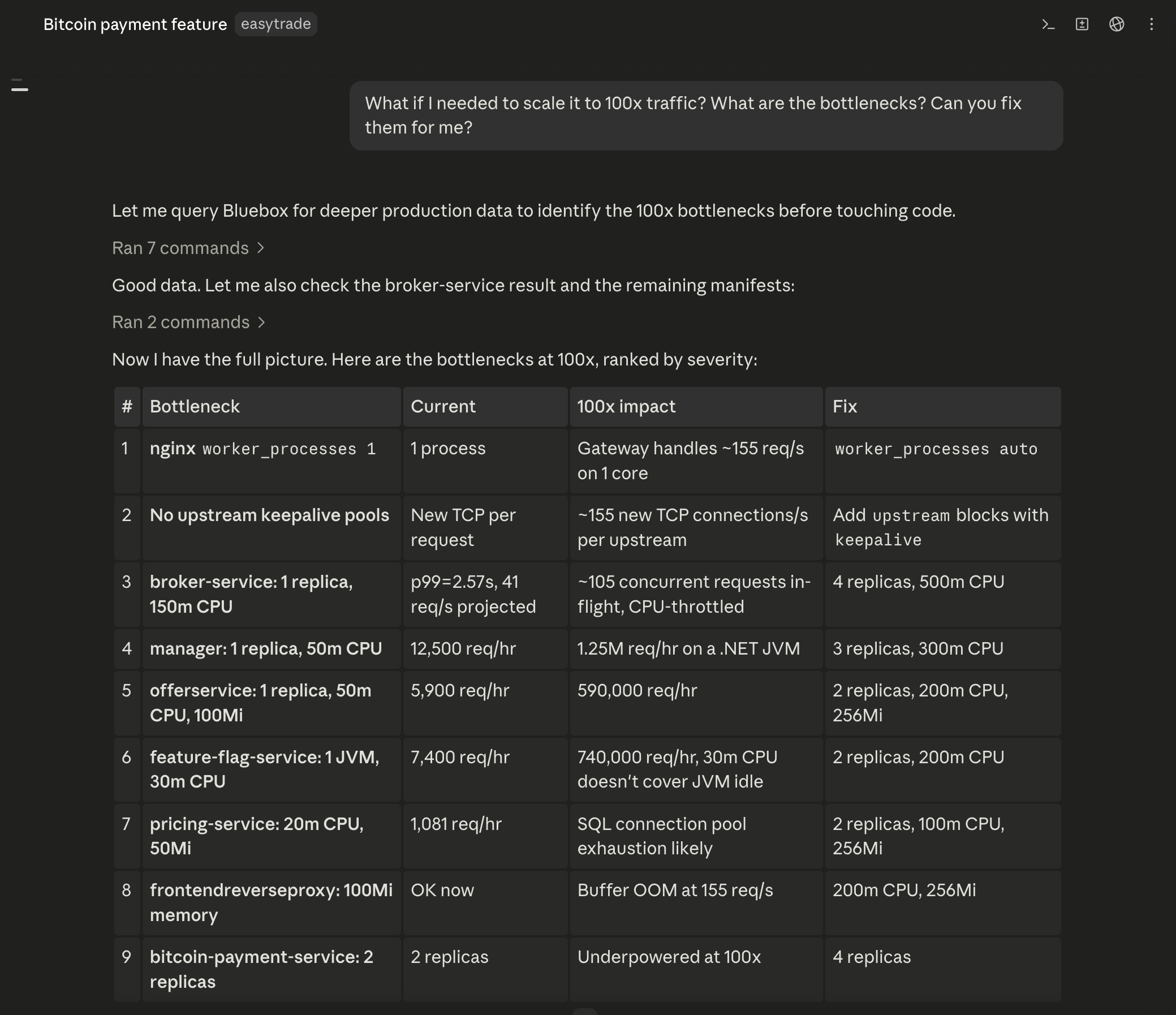
Task: Click '1 process' cell
Action: pos(485,461)
